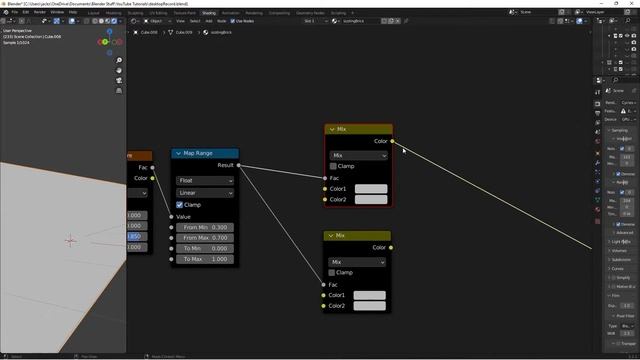Click the material browse sphere icon

click(x=335, y=21)
